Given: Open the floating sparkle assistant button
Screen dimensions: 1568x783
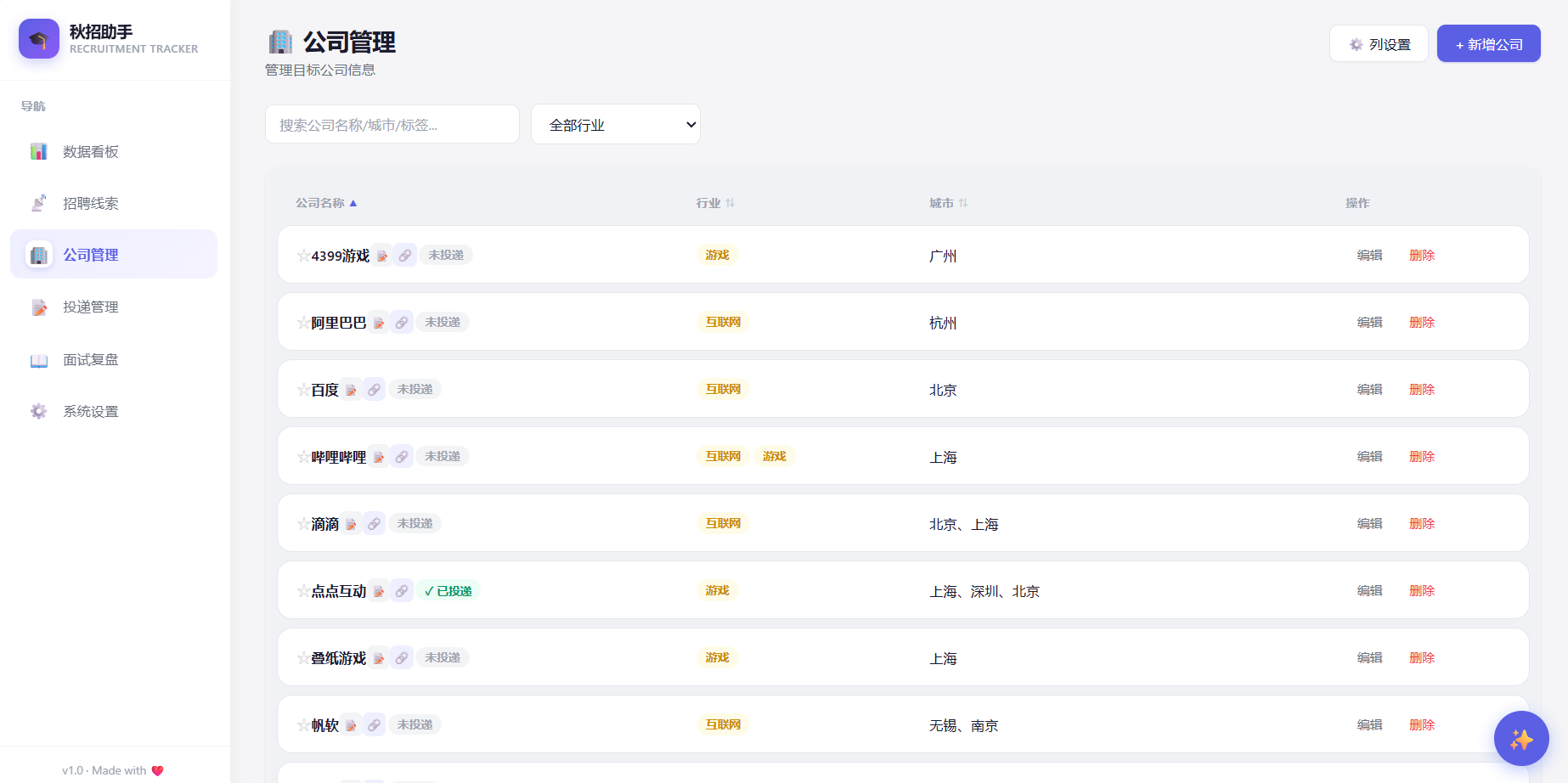Looking at the screenshot, I should coord(1521,739).
